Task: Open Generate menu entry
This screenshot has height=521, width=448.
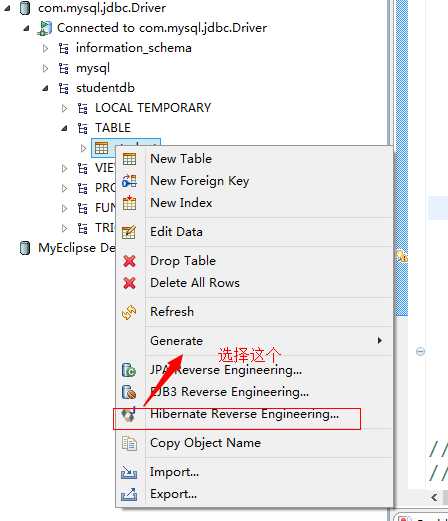Action: 255,341
